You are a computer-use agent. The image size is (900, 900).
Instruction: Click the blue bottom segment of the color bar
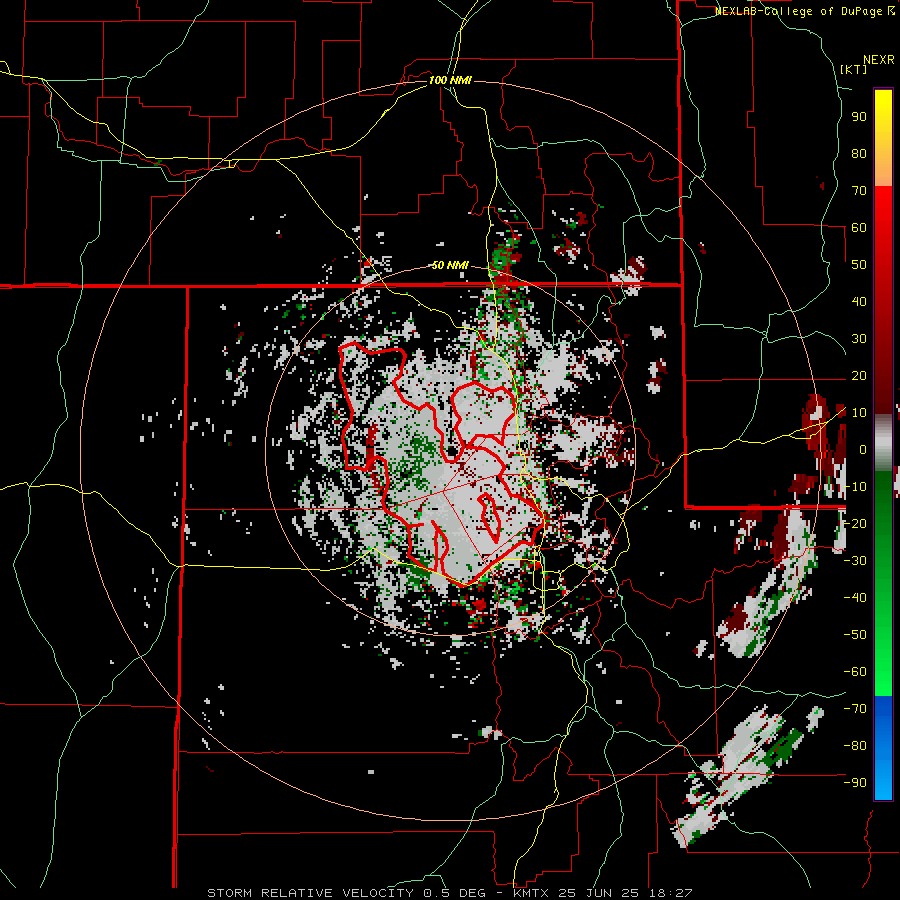click(883, 748)
